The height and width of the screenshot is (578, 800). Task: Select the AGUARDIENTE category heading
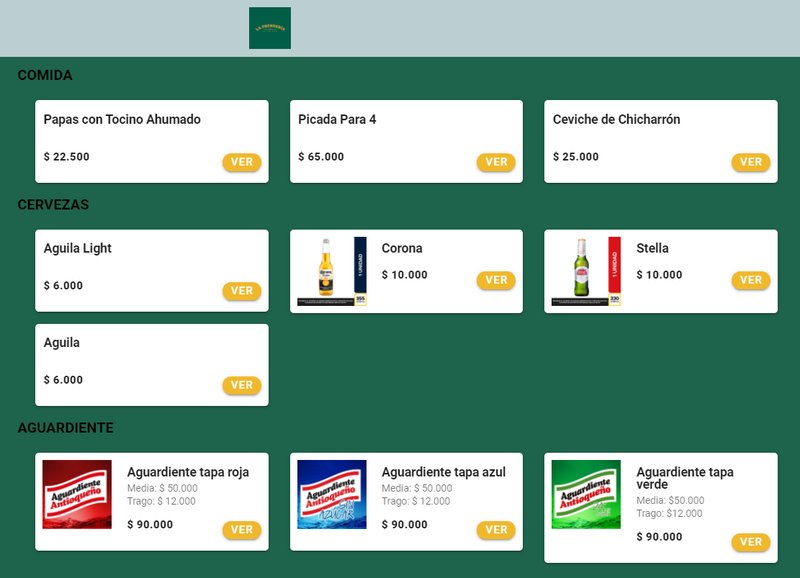tap(66, 428)
